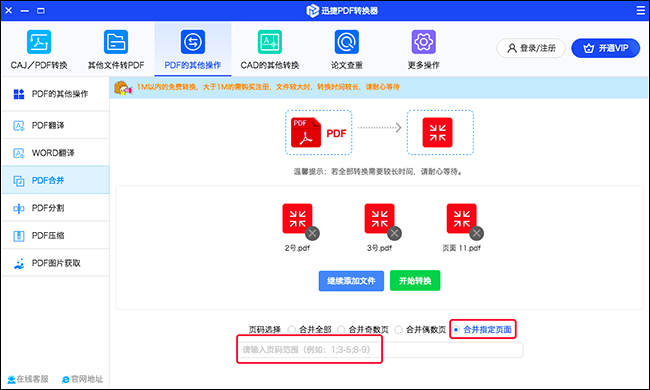Select PDF分割 in sidebar
650x390 pixels.
[x=56, y=208]
